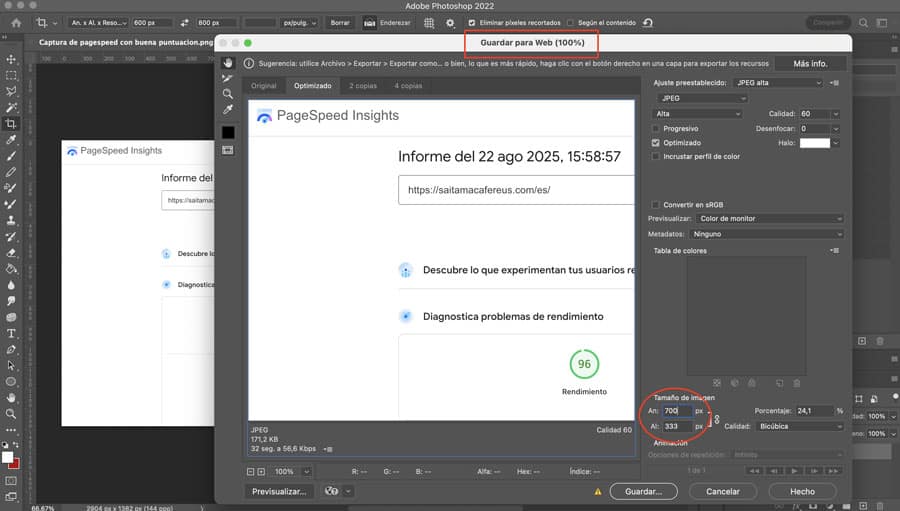Select the Polygonal Lasso tool
Image resolution: width=900 pixels, height=511 pixels.
(11, 91)
